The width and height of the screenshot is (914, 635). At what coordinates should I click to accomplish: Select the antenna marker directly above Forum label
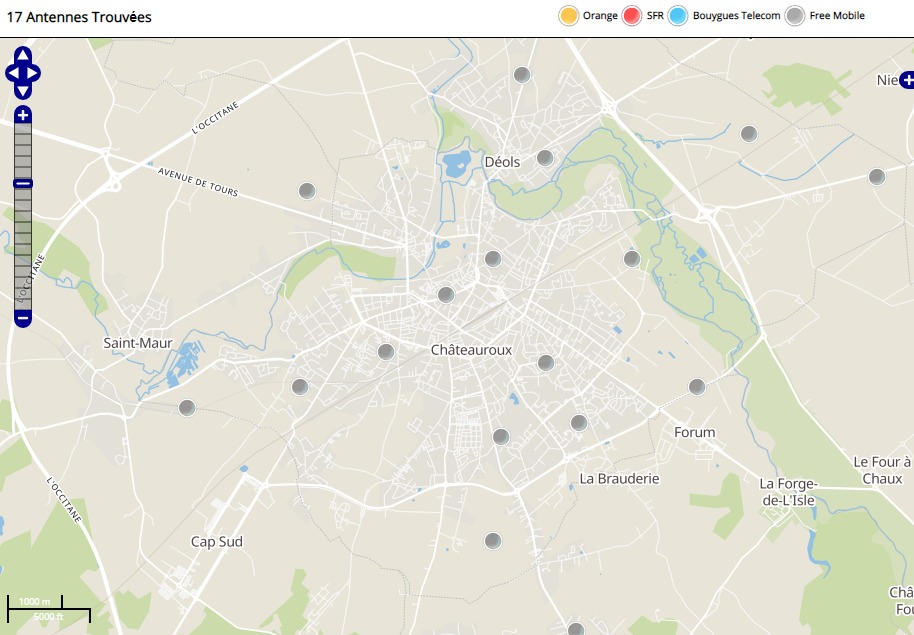(x=697, y=387)
